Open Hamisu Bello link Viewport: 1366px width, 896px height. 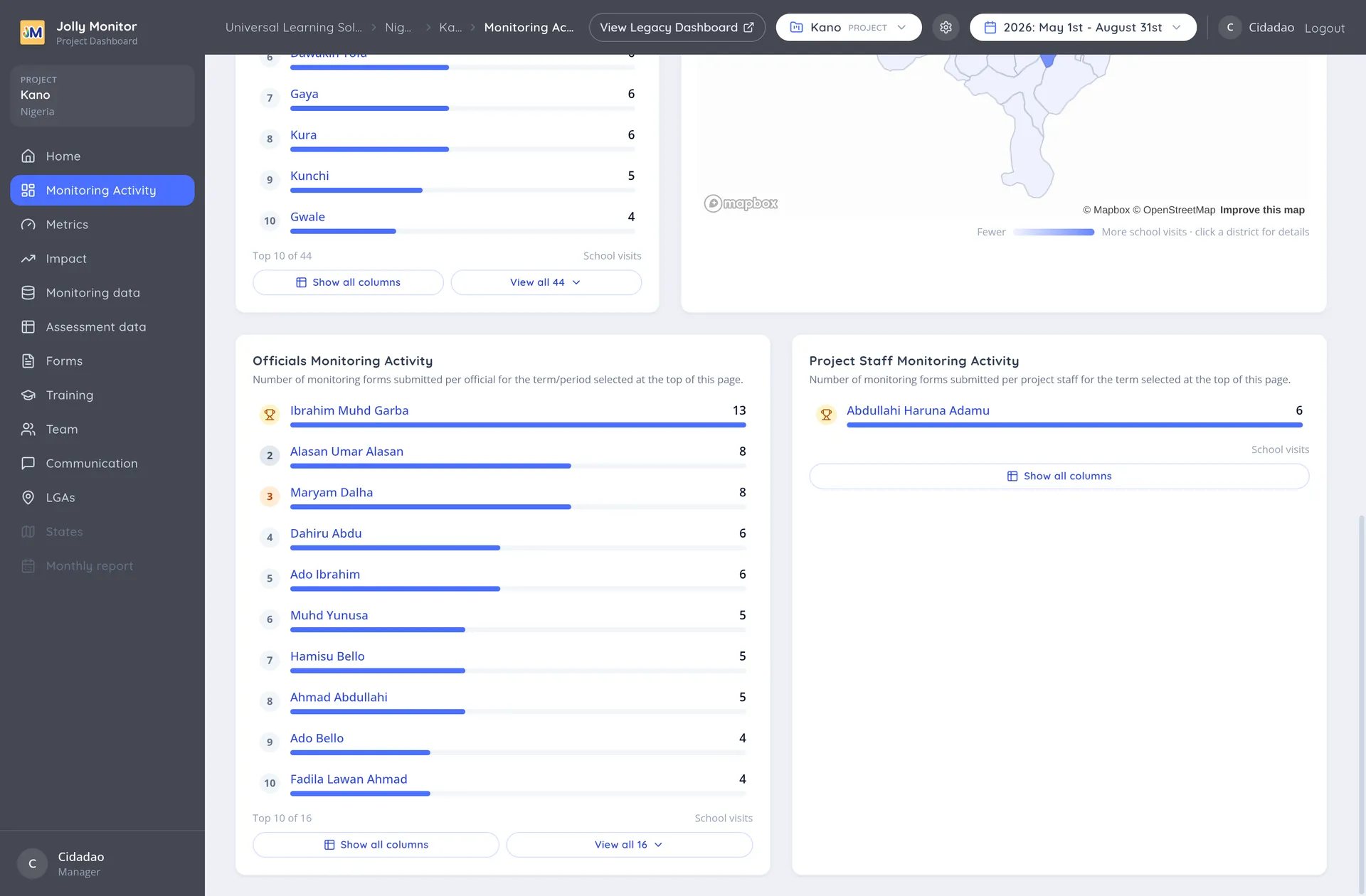coord(327,656)
